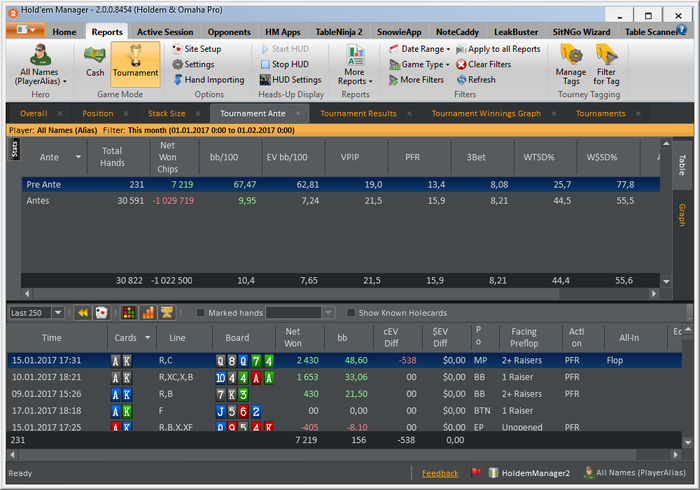Image resolution: width=700 pixels, height=490 pixels.
Task: Apply filters to all reports
Action: [498, 49]
